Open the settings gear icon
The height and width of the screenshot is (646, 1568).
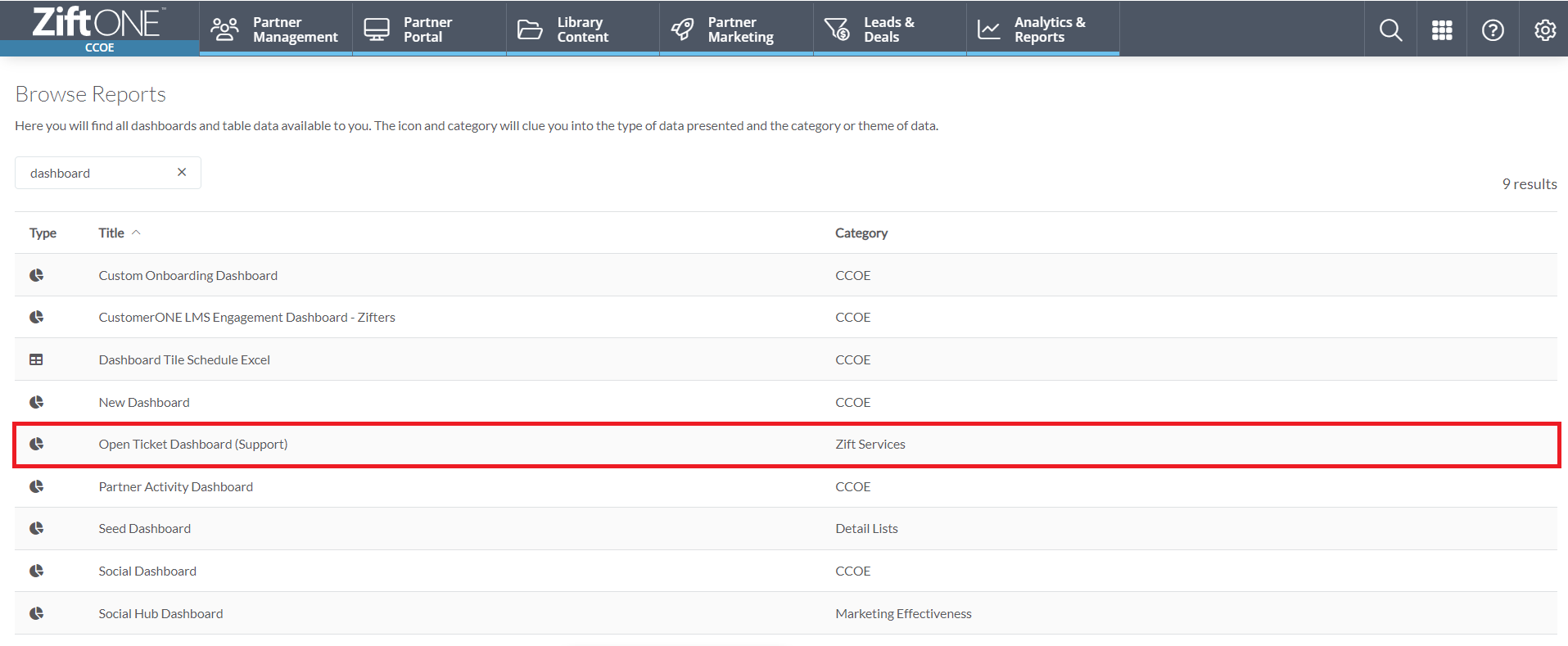[x=1544, y=30]
